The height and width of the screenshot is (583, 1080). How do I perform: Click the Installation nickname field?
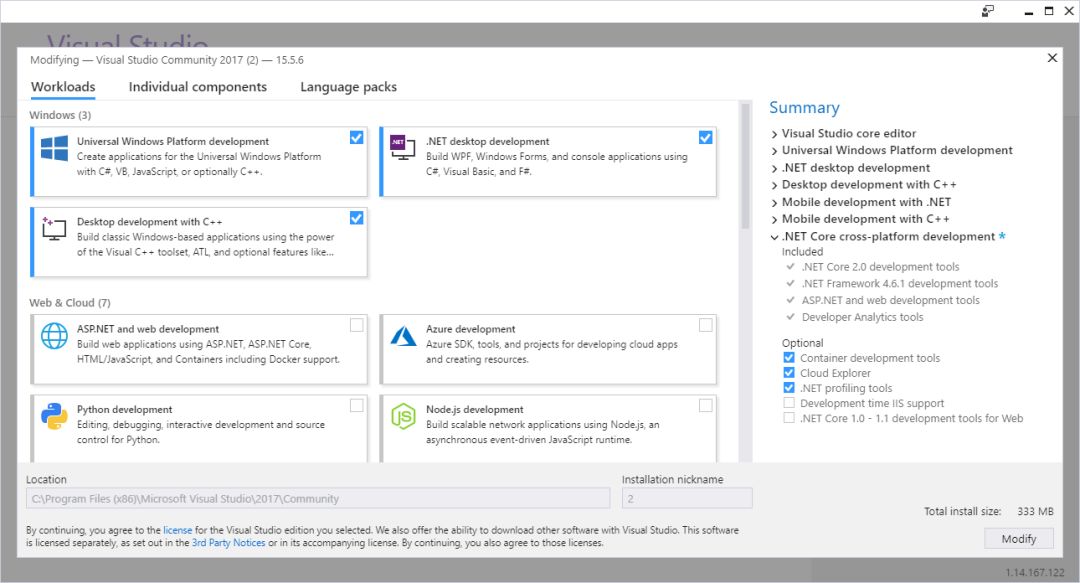687,498
